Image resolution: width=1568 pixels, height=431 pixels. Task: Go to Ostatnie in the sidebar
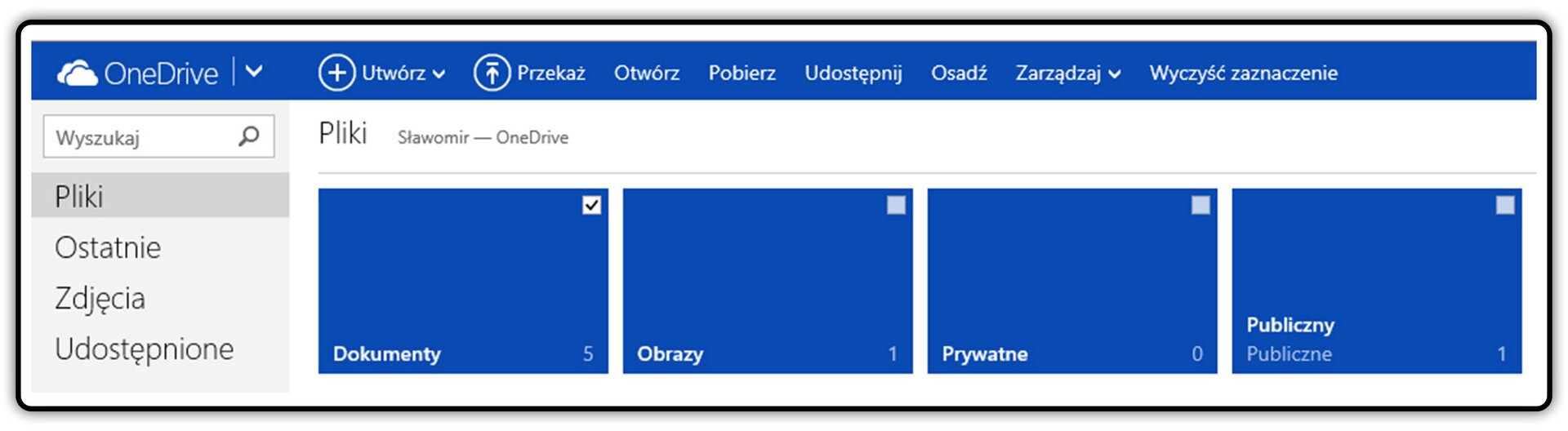click(108, 247)
